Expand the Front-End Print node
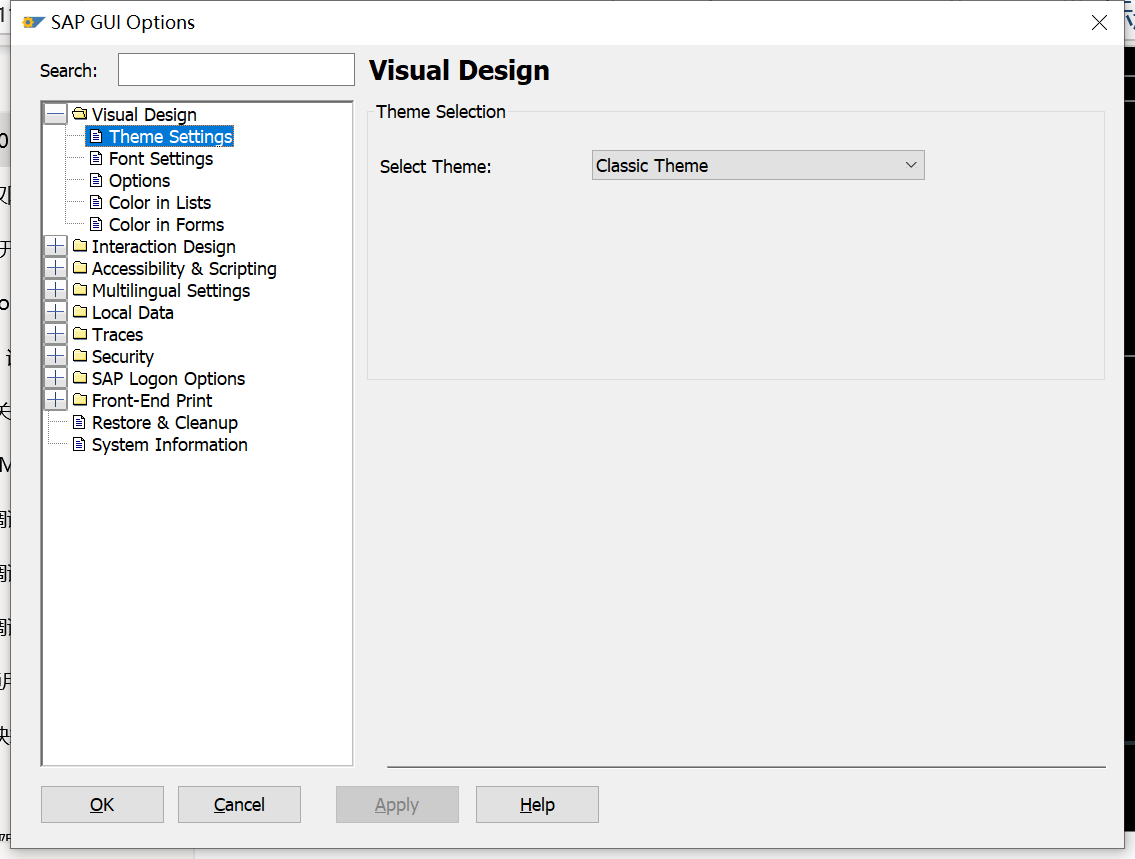This screenshot has width=1135, height=859. click(56, 400)
